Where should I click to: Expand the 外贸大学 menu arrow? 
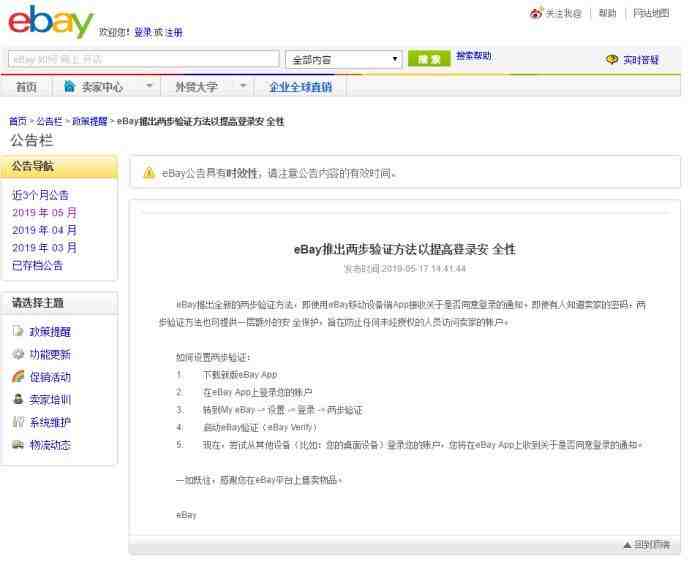point(243,86)
